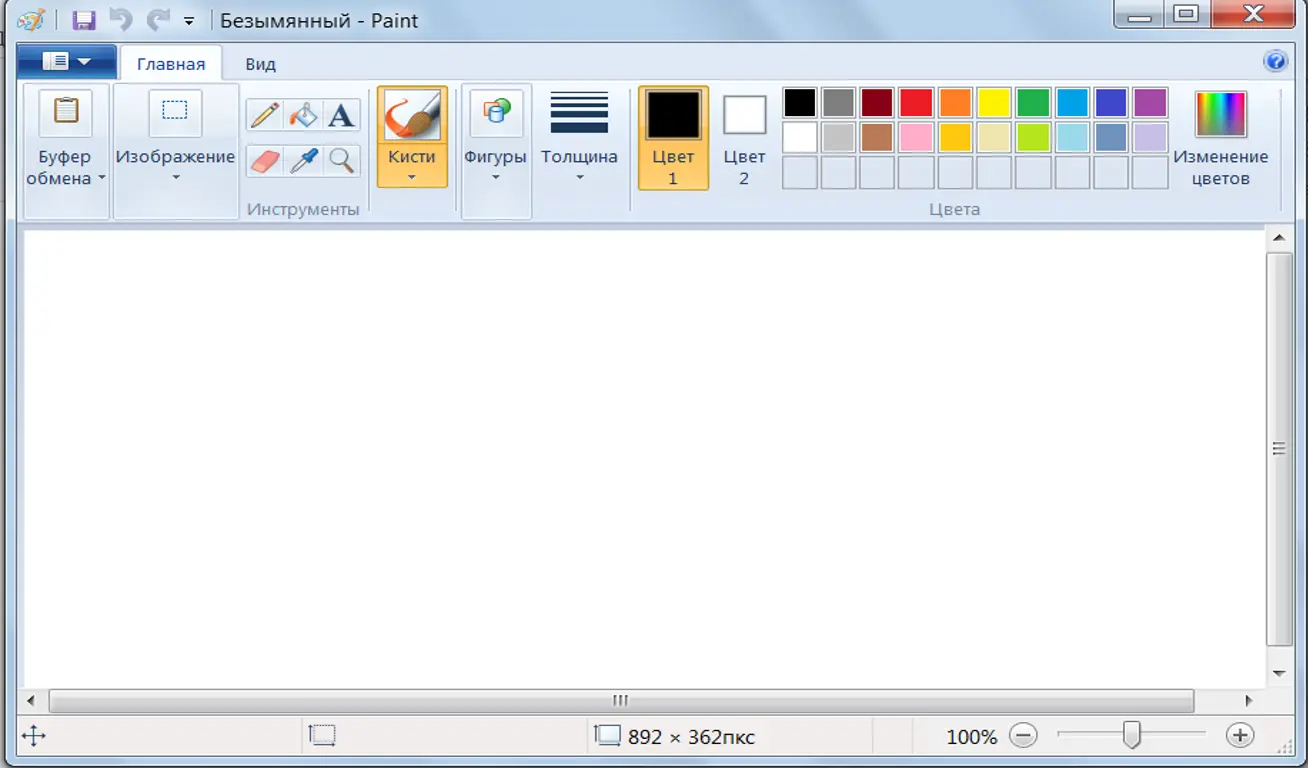1308x768 pixels.
Task: Open the Help question mark icon
Action: [1276, 62]
